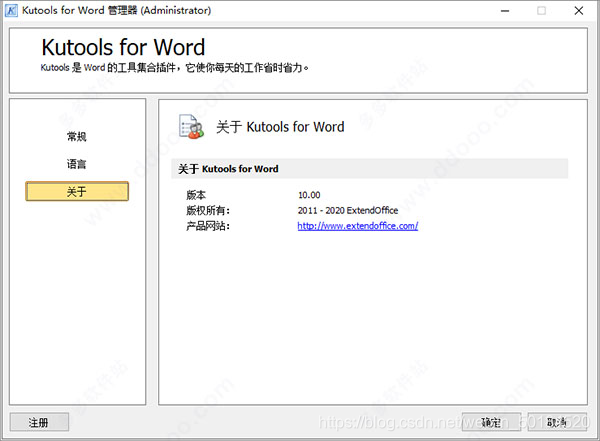Click the Kutools K icon in title bar
Screen dimensions: 600x441
pyautogui.click(x=11, y=10)
